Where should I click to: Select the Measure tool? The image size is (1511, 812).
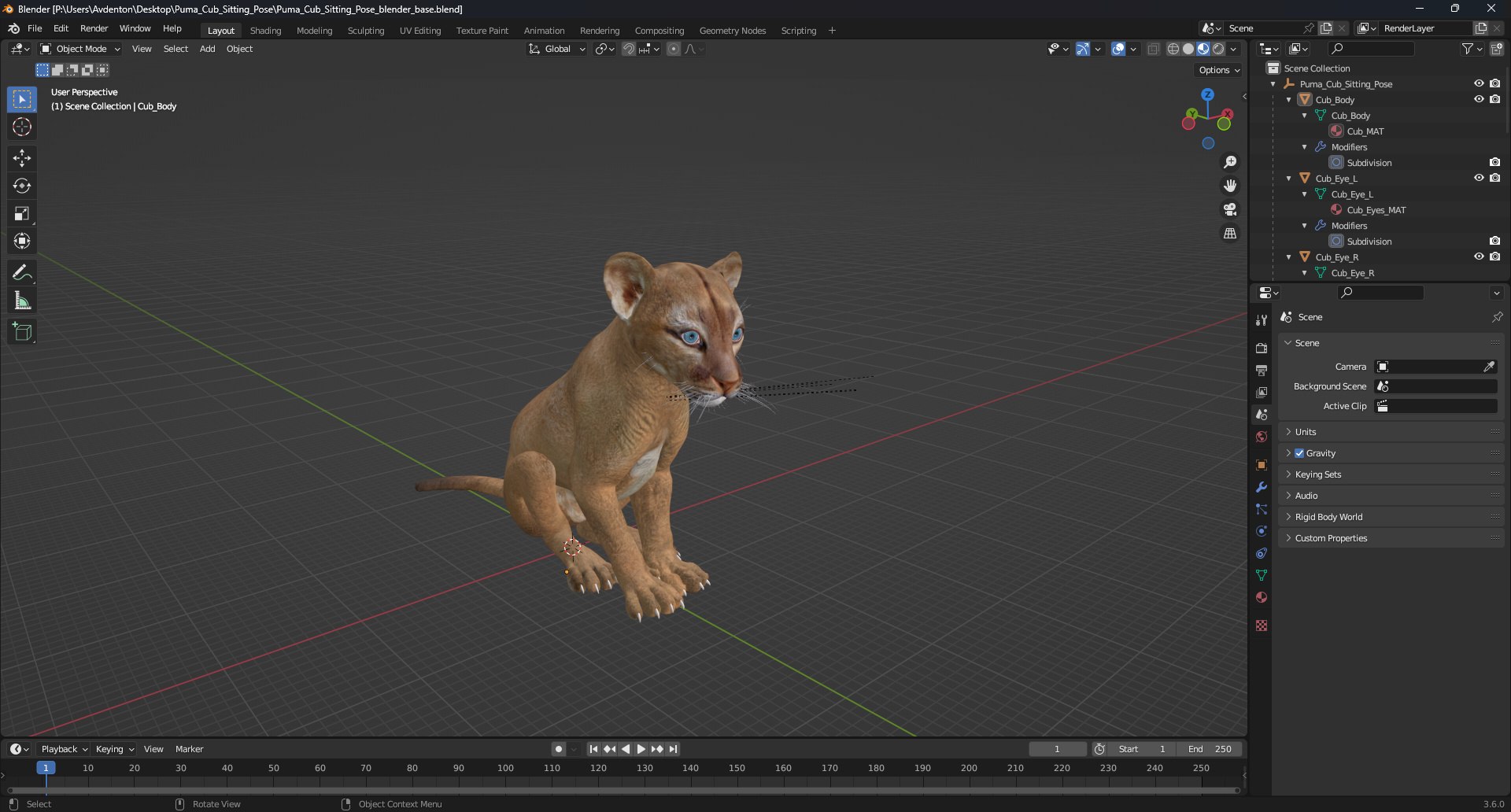(22, 301)
